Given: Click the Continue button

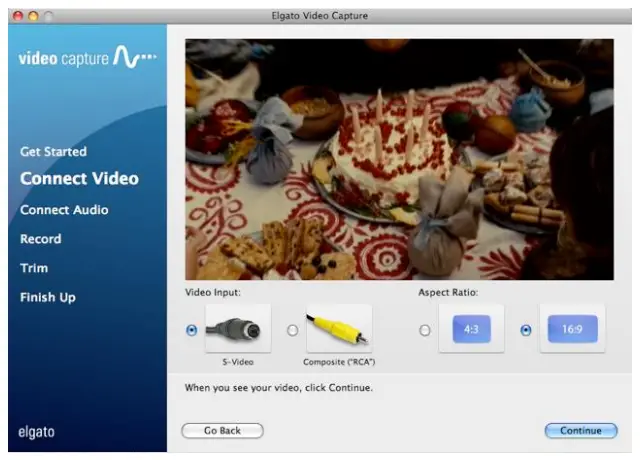Looking at the screenshot, I should tap(581, 430).
